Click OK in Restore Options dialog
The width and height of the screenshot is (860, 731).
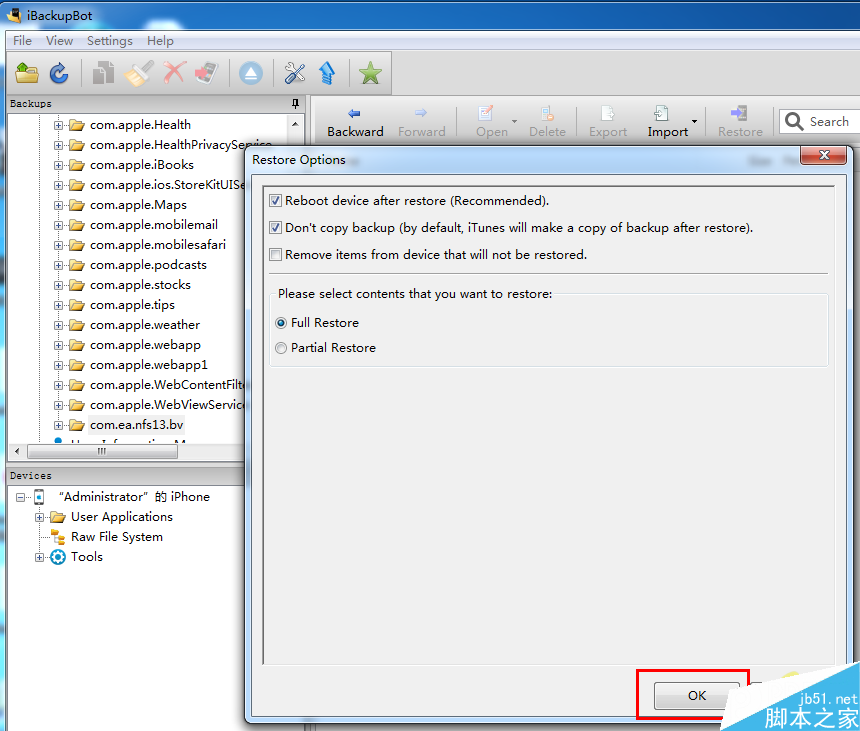[x=697, y=695]
